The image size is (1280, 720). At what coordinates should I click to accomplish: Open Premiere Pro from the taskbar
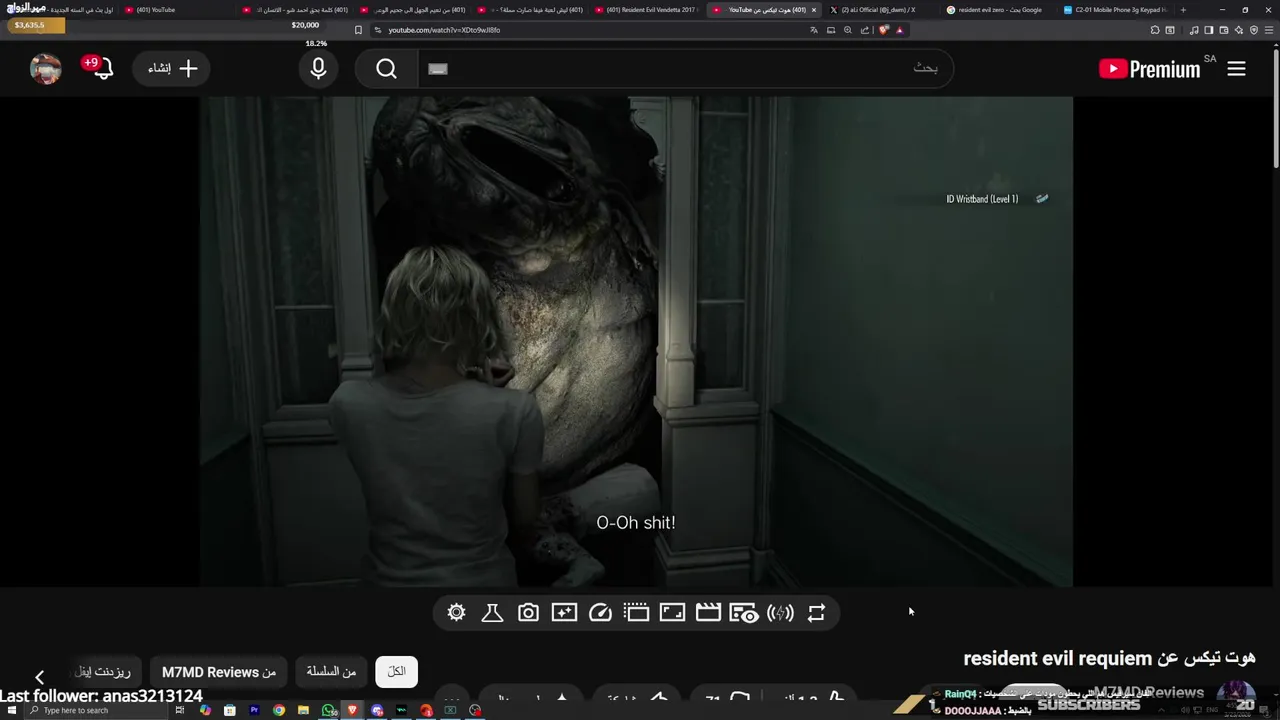[x=254, y=711]
